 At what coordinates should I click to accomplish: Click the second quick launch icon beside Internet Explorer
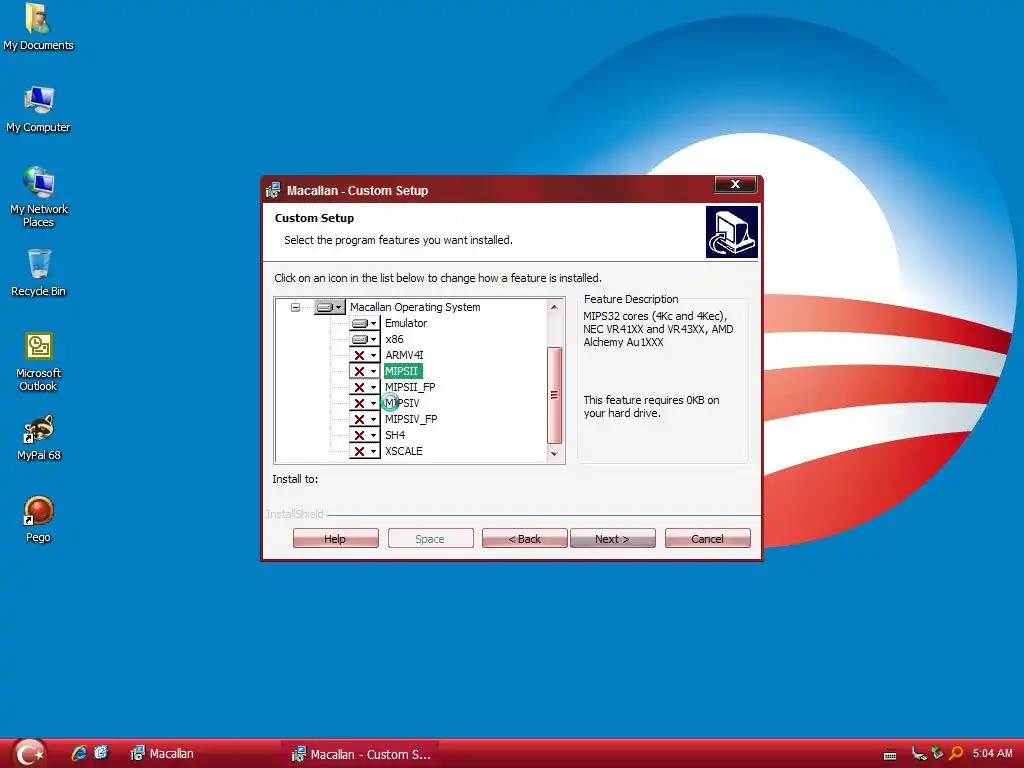pyautogui.click(x=101, y=753)
